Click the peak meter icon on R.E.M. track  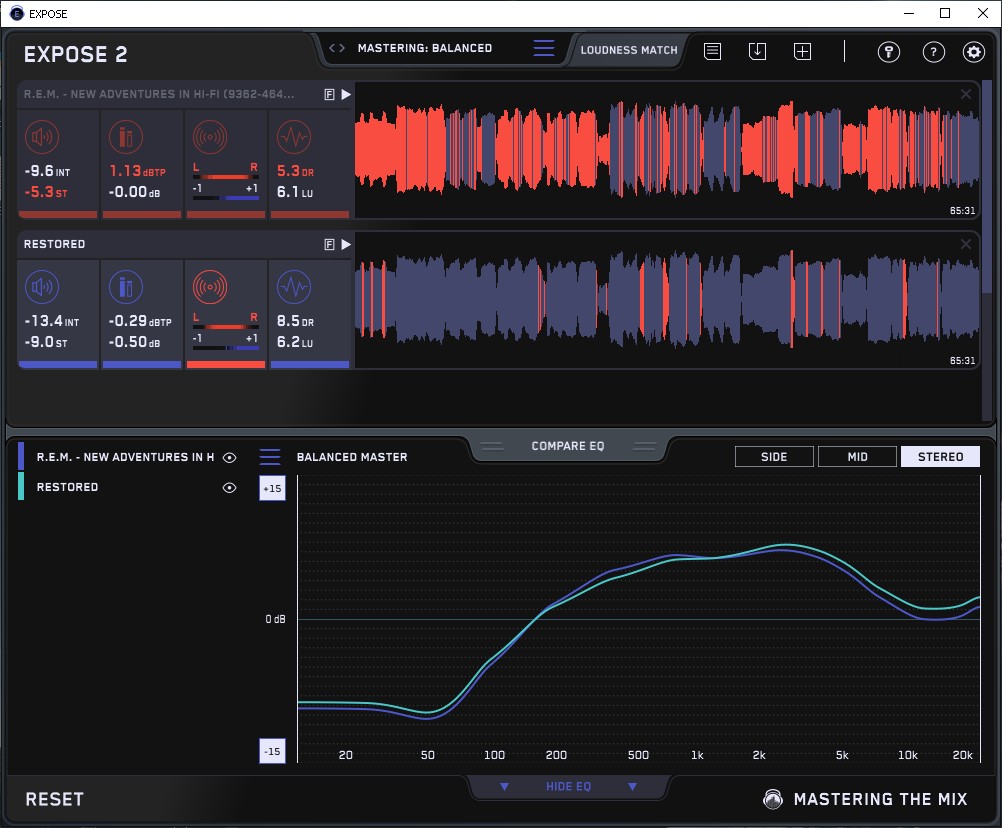125,138
